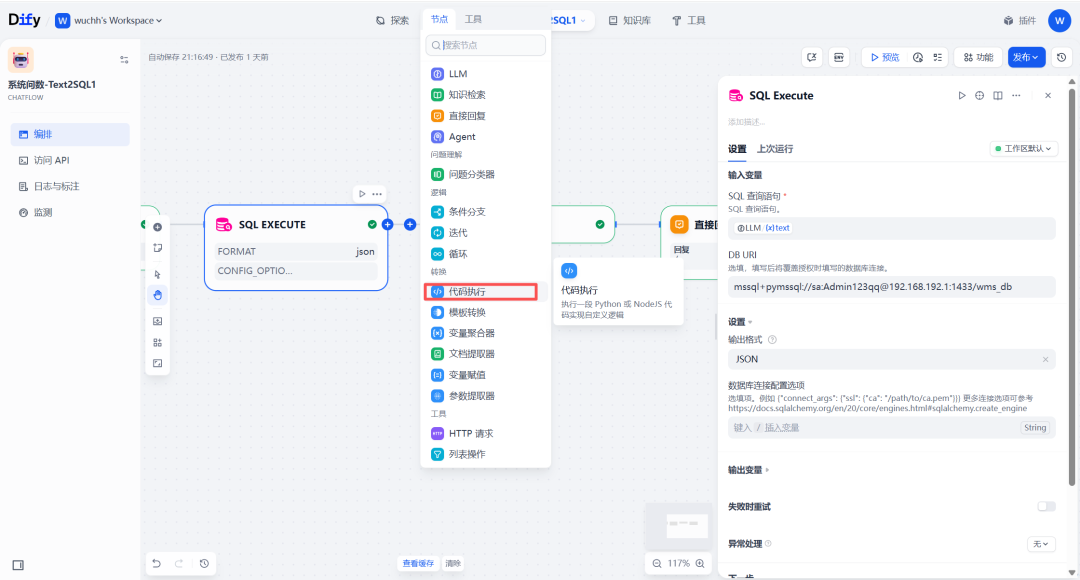Viewport: 1080px width, 580px height.
Task: Open the 工作区默认 authorization dropdown
Action: tap(1024, 149)
